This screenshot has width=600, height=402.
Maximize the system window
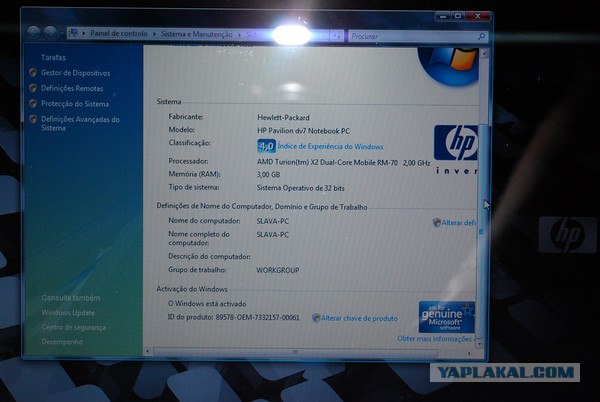coord(458,16)
